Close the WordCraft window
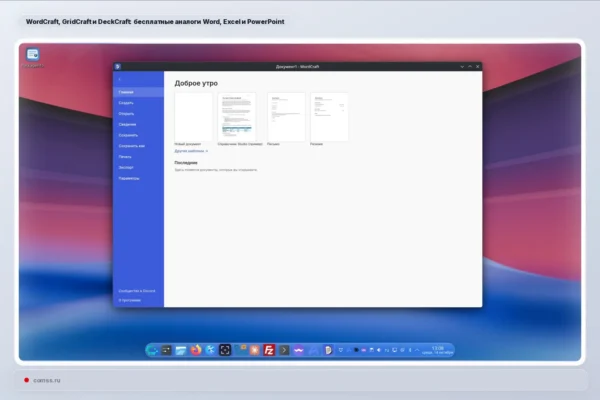Viewport: 600px width, 400px height. [478, 67]
